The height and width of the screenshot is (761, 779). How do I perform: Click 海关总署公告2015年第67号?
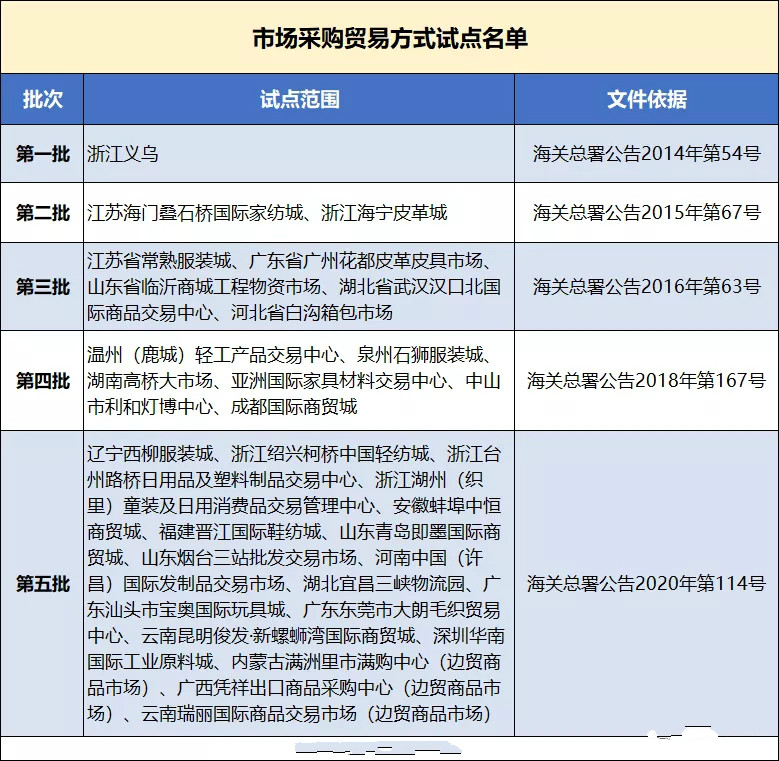pos(646,212)
